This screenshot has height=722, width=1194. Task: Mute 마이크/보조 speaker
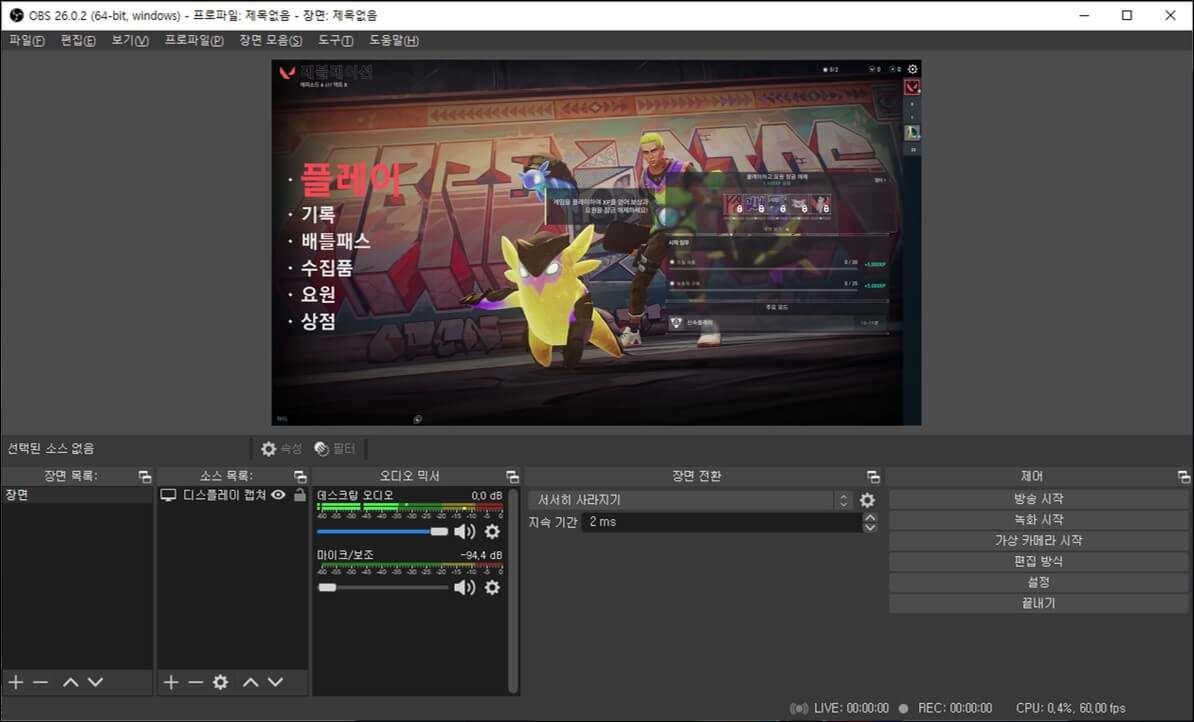(x=465, y=587)
